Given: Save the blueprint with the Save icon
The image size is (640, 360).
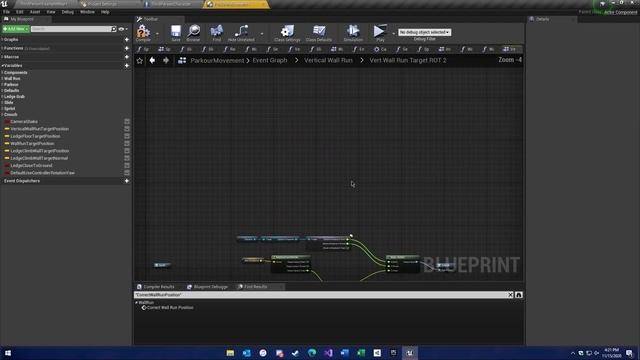Looking at the screenshot, I should coord(176,32).
